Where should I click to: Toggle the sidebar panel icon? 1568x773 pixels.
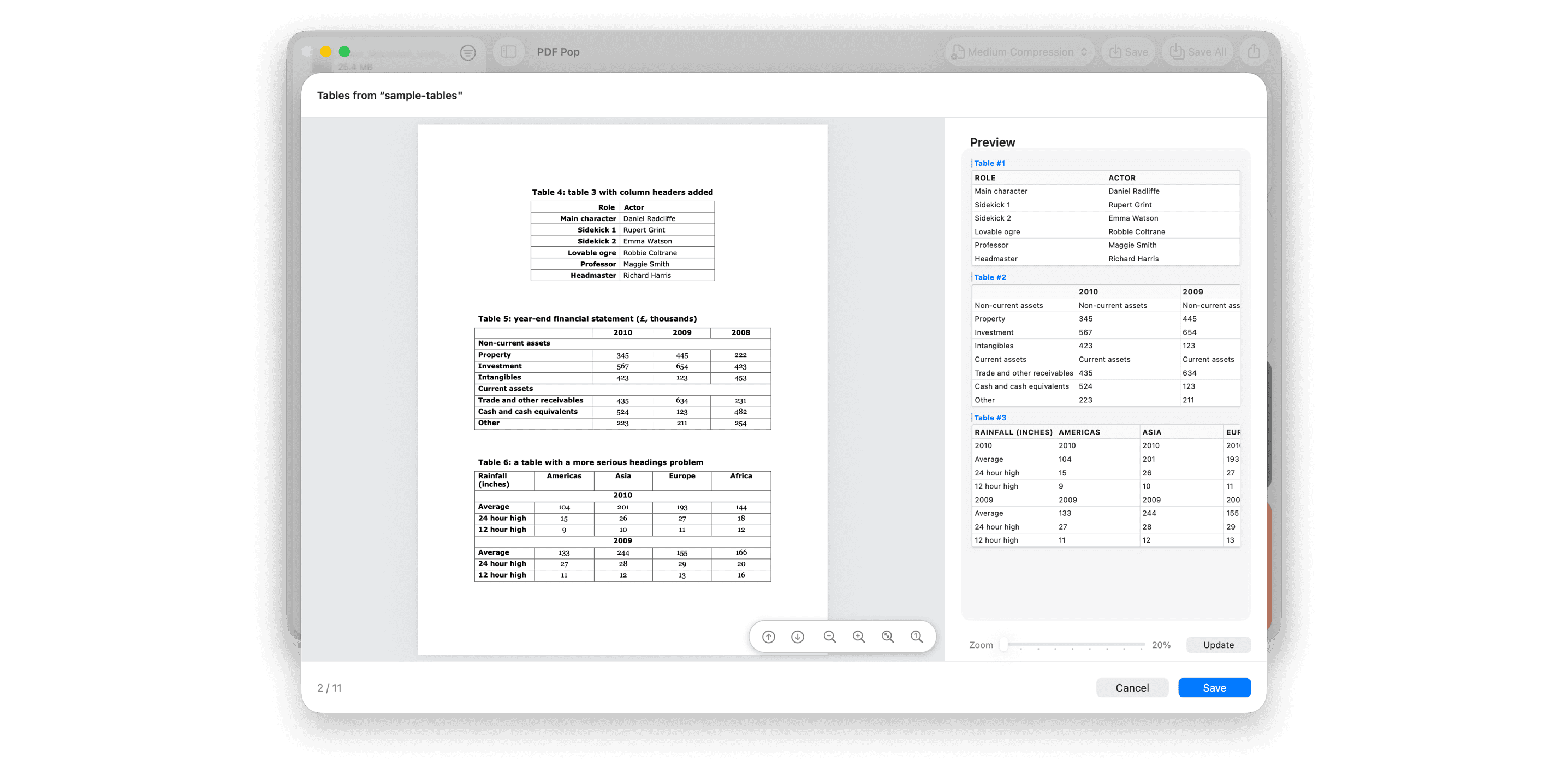(508, 52)
